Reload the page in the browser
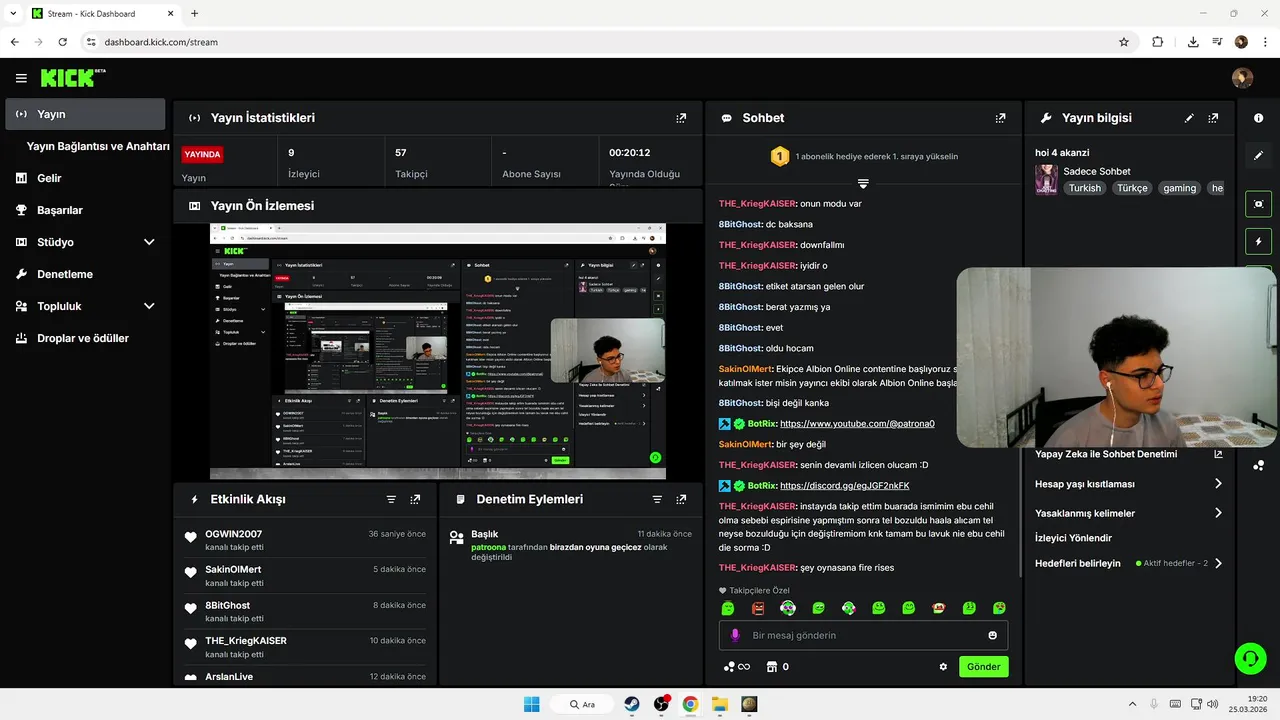 [x=63, y=42]
